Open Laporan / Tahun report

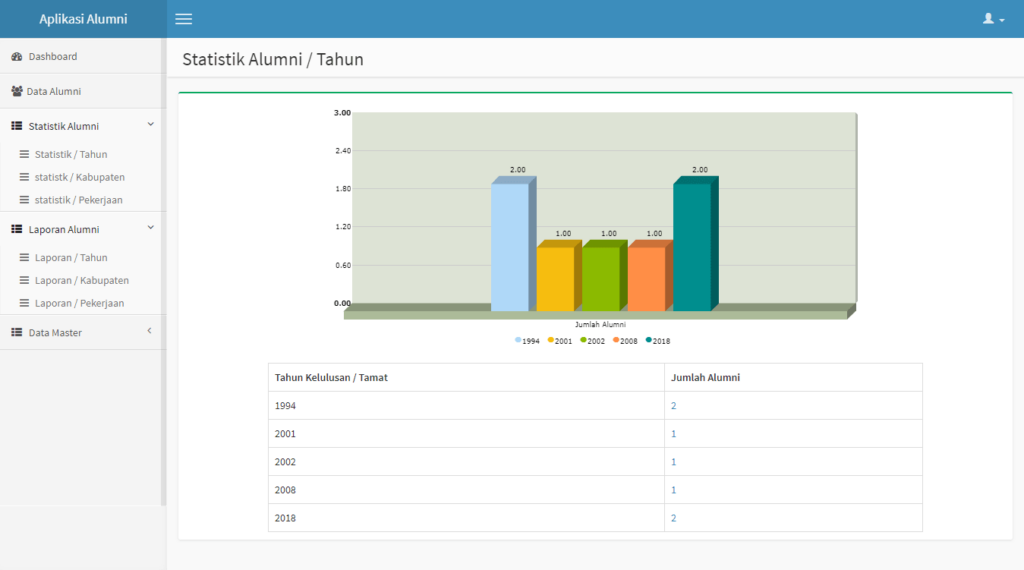click(x=70, y=257)
